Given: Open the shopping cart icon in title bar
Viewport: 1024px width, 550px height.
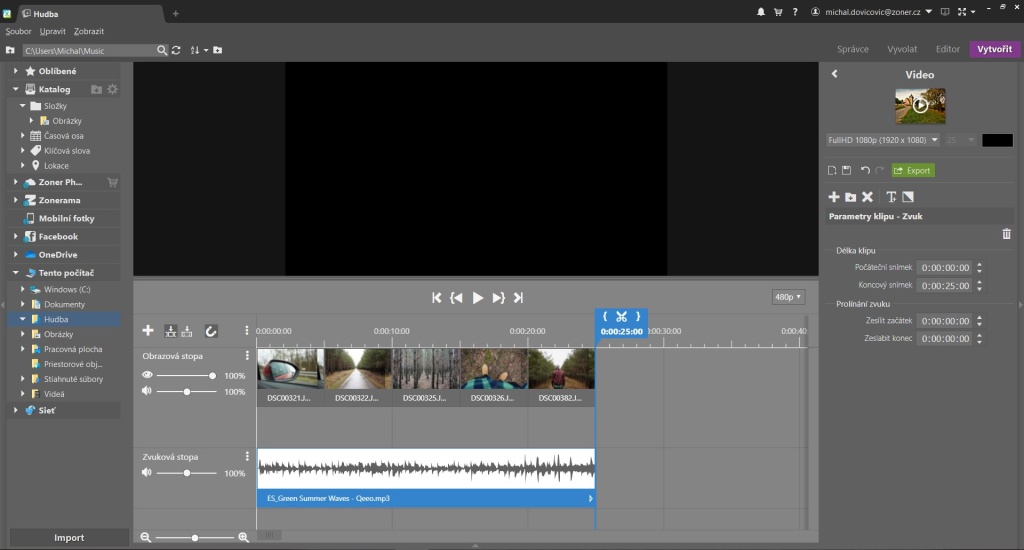Looking at the screenshot, I should [x=778, y=12].
